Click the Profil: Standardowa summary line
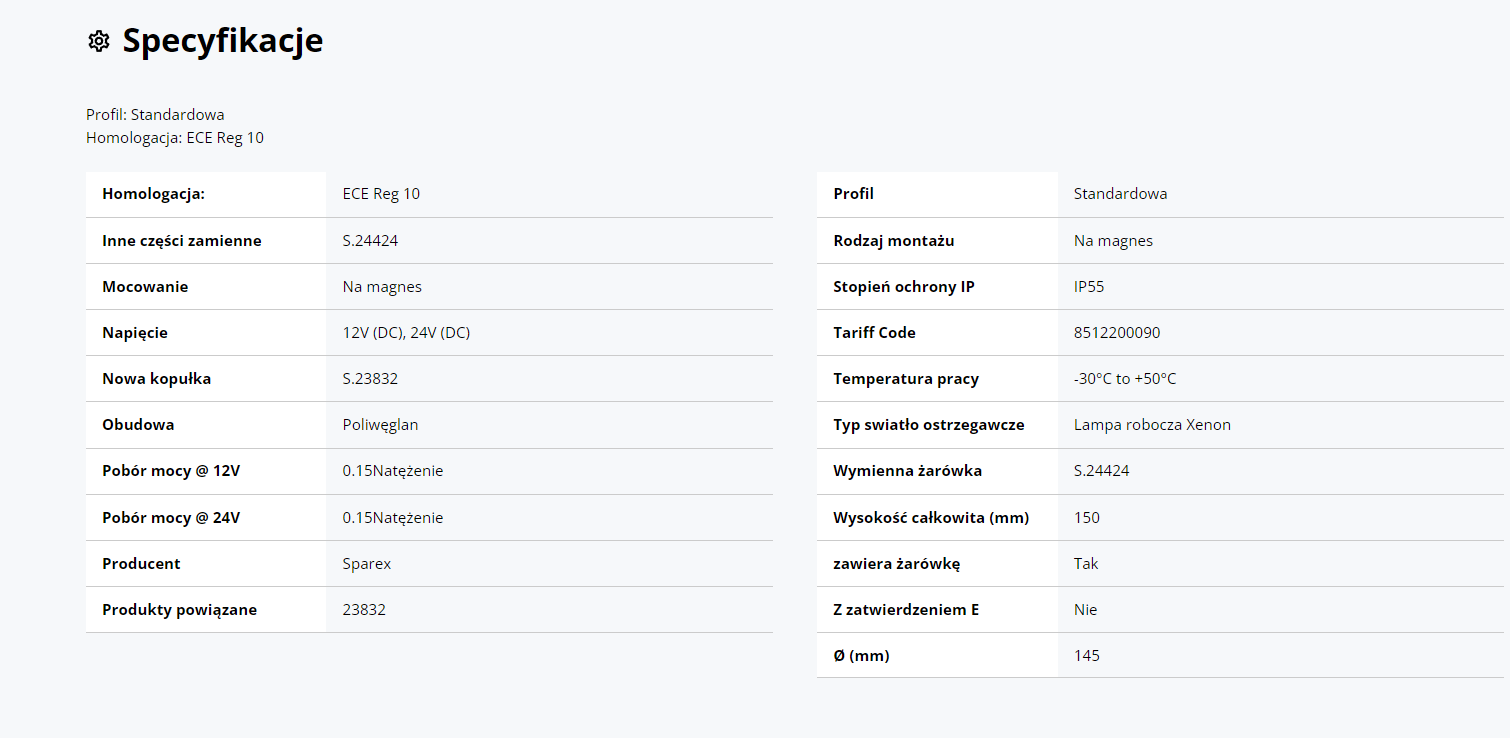The height and width of the screenshot is (738, 1510). pos(155,114)
